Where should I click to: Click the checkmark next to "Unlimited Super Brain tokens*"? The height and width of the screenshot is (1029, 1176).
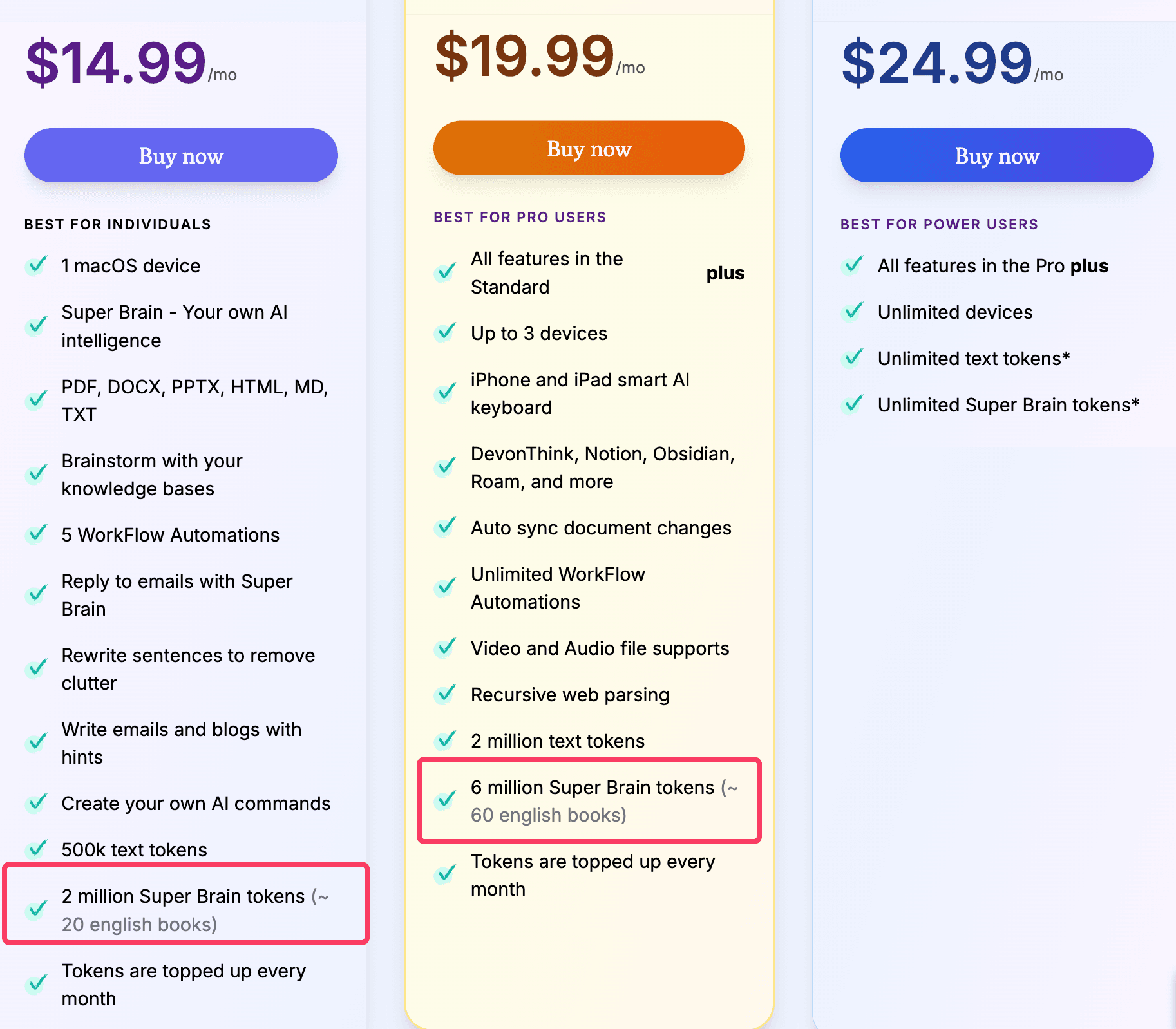click(x=853, y=404)
